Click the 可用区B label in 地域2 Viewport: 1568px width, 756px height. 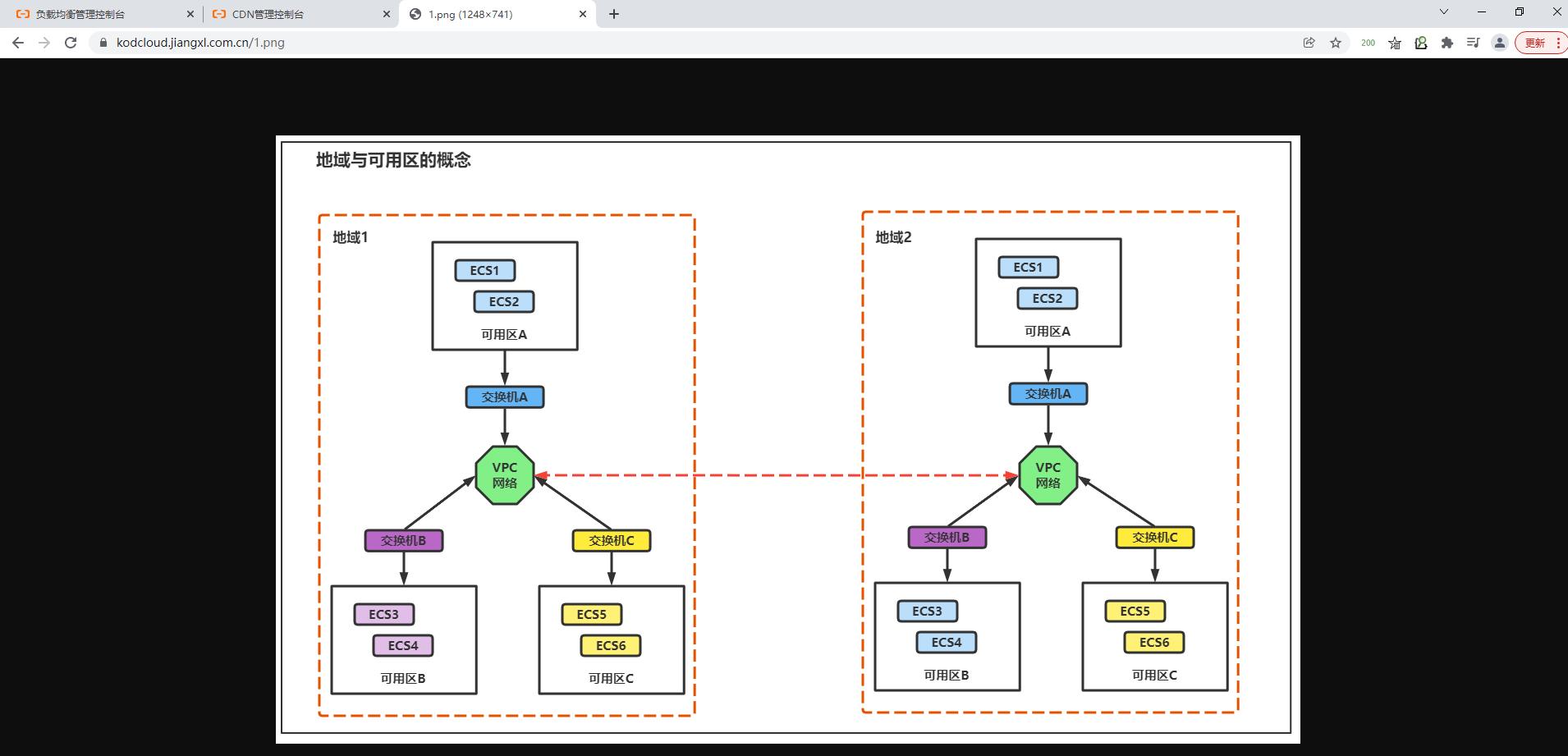coord(947,675)
